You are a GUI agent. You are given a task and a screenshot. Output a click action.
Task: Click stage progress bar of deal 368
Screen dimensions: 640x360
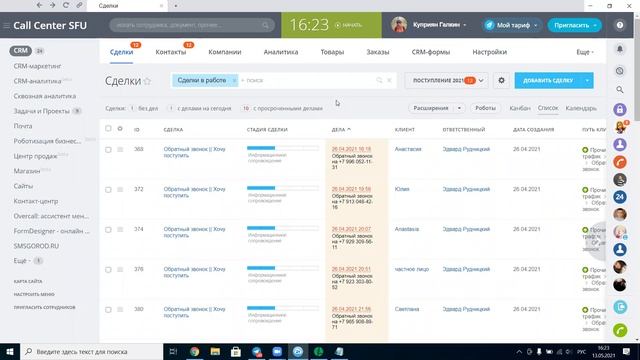click(x=282, y=148)
